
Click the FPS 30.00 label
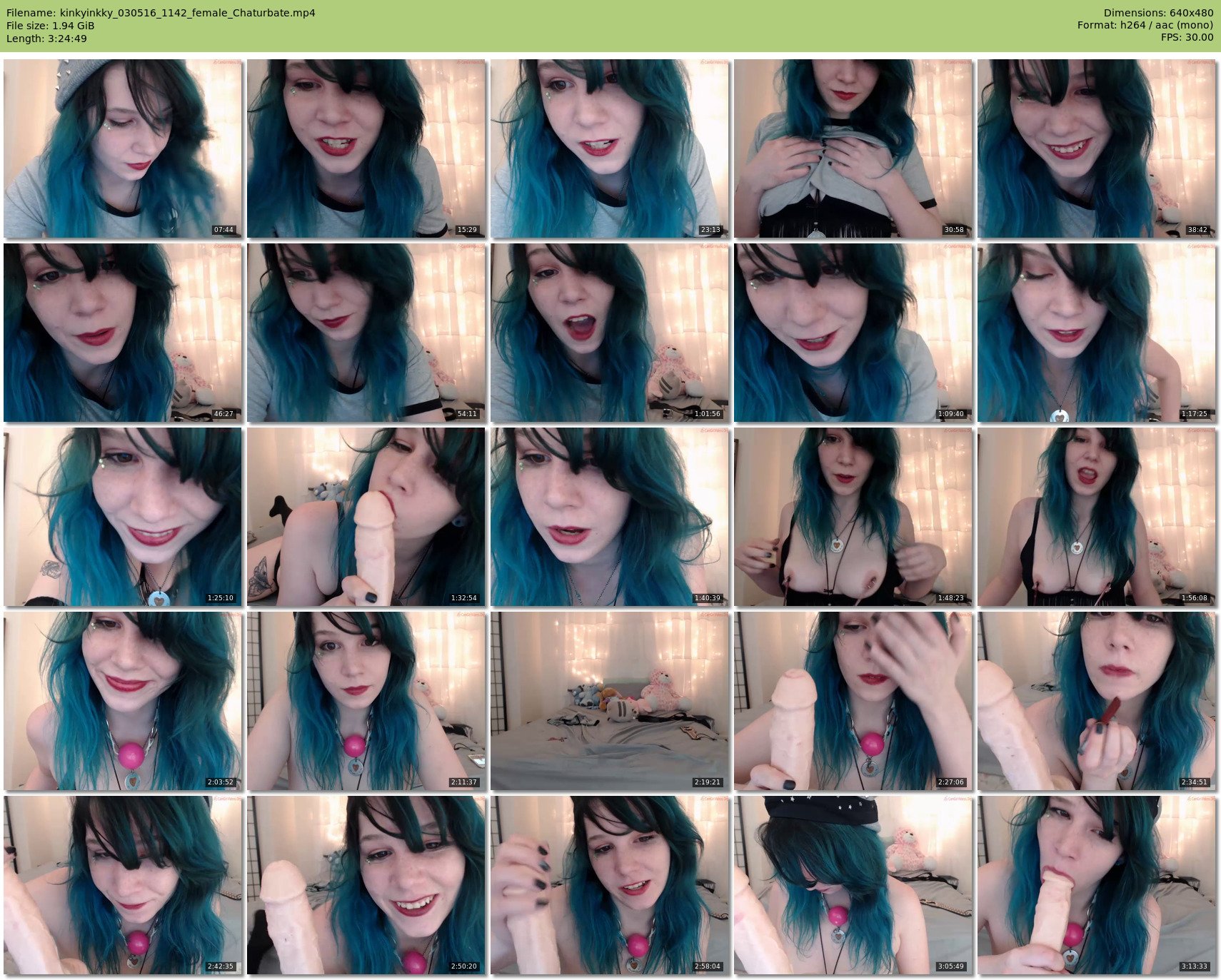[1187, 38]
